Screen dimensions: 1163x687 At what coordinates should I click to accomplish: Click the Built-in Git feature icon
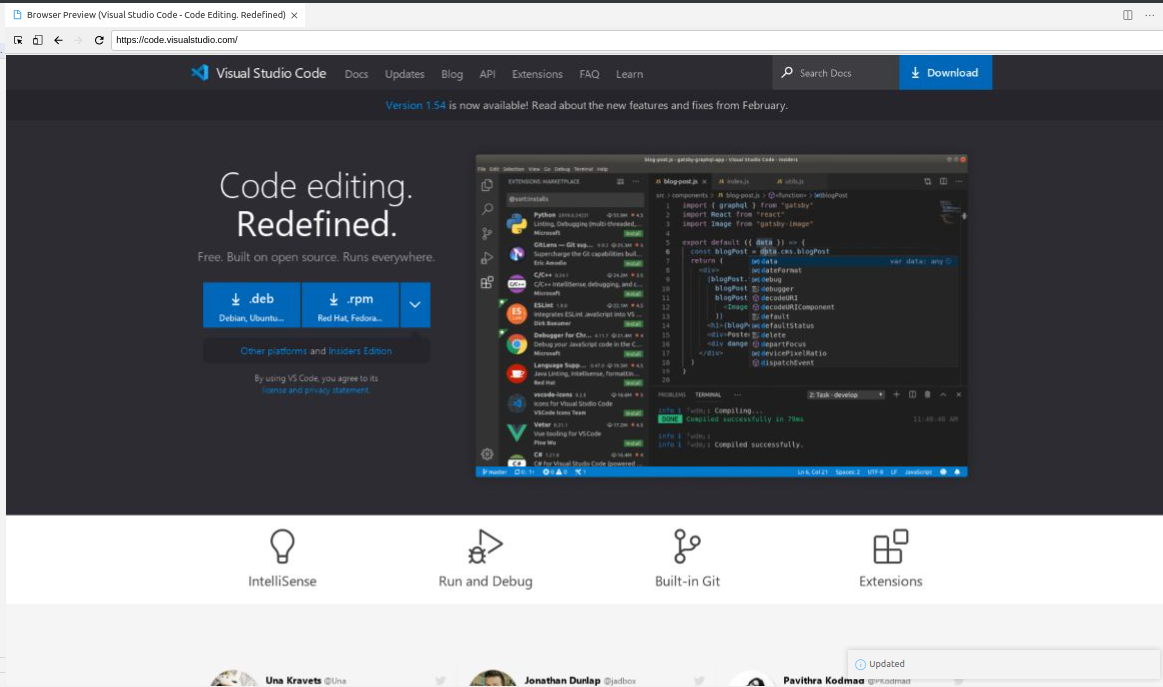point(688,545)
